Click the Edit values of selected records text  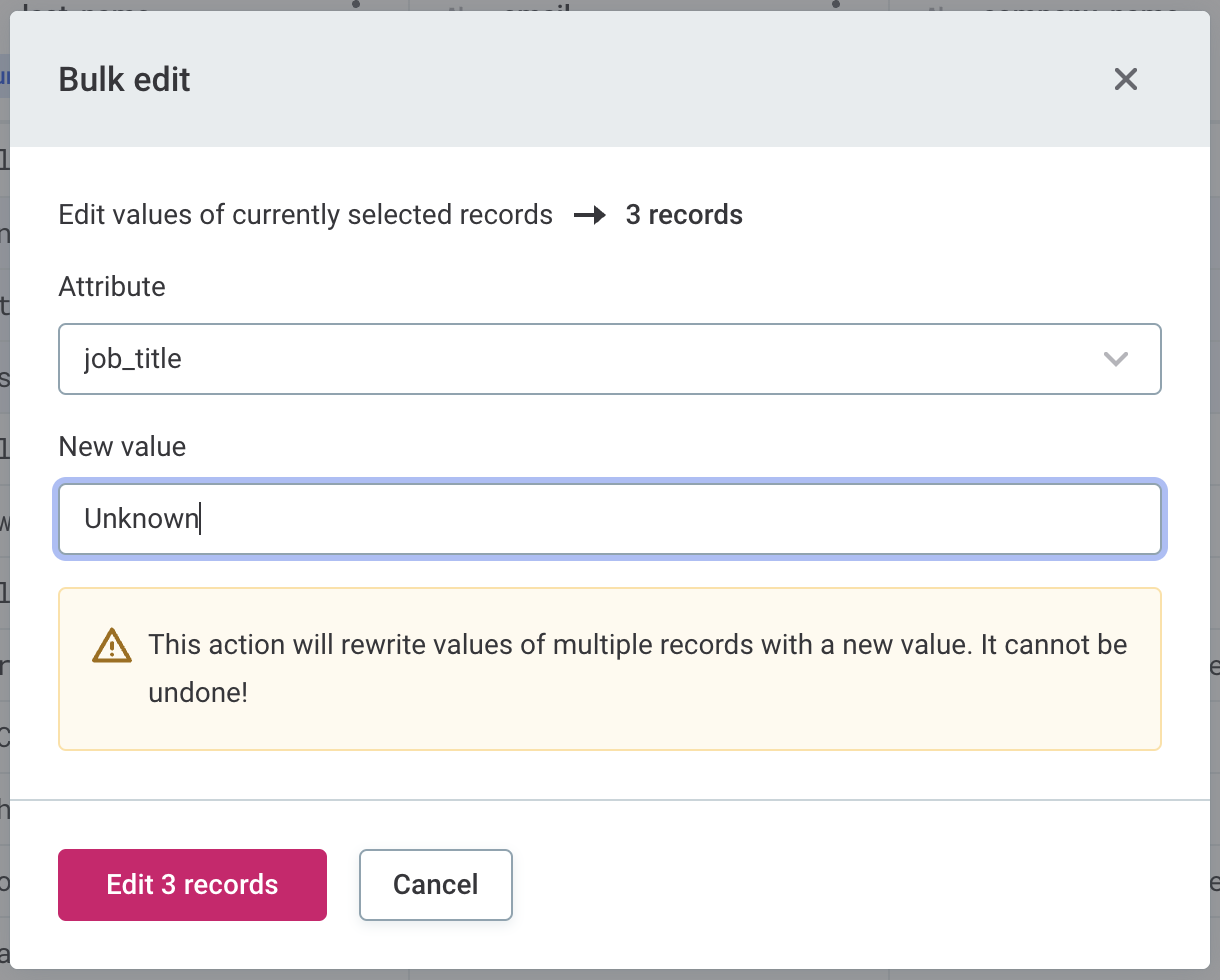click(305, 215)
